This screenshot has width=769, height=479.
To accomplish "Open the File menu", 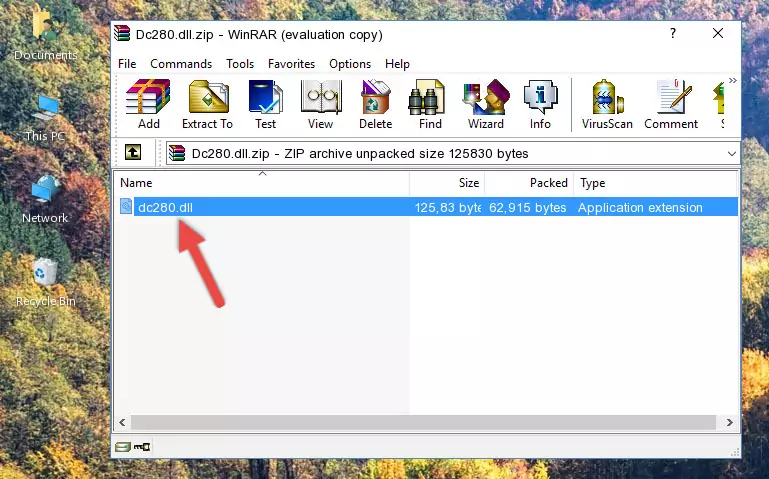I will (127, 64).
